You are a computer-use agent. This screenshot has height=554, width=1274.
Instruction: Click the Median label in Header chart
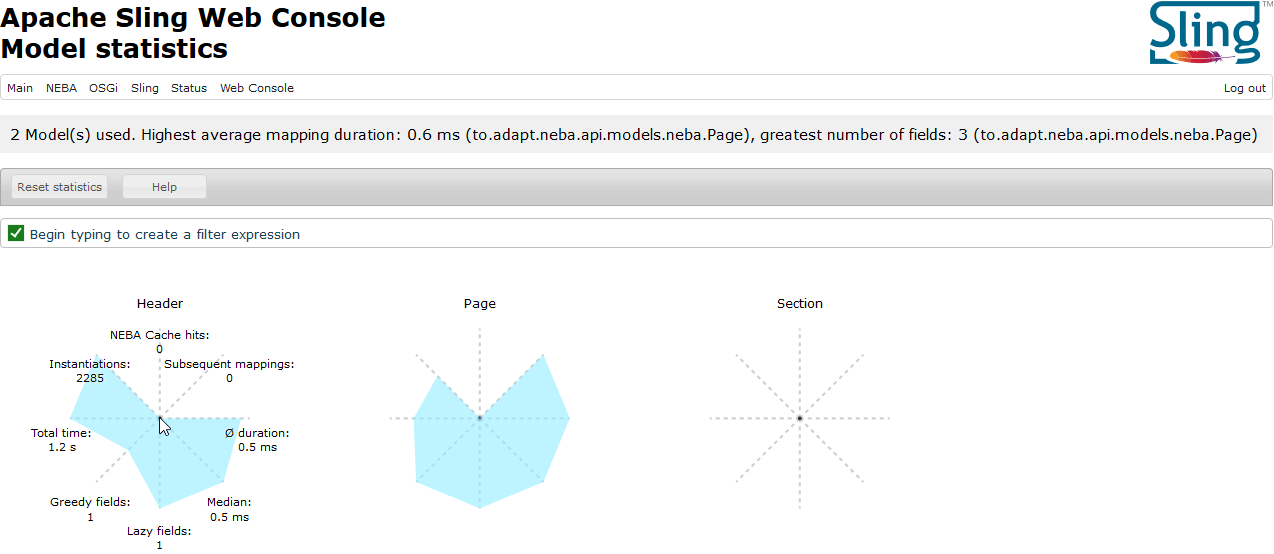click(x=229, y=502)
